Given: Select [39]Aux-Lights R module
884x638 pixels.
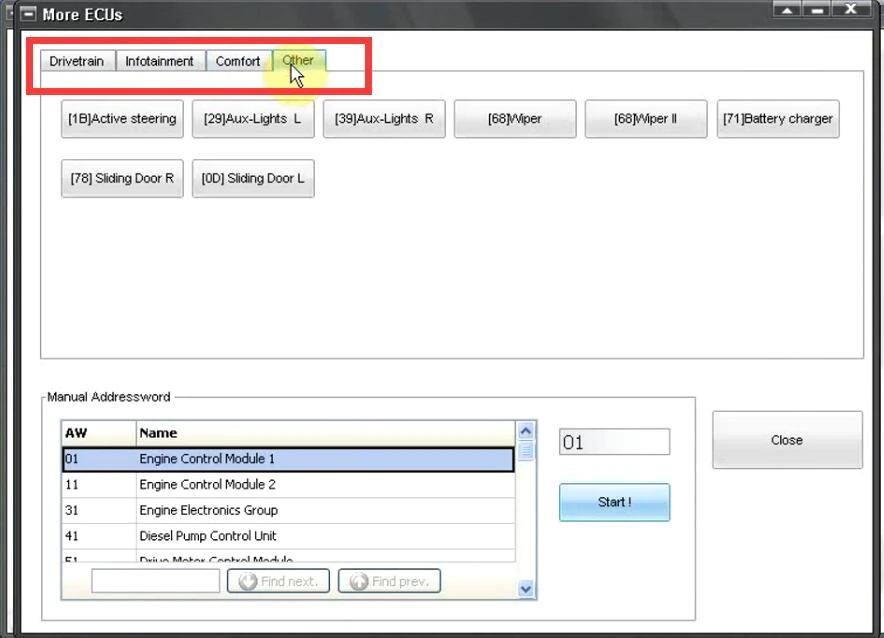Looking at the screenshot, I should click(384, 119).
